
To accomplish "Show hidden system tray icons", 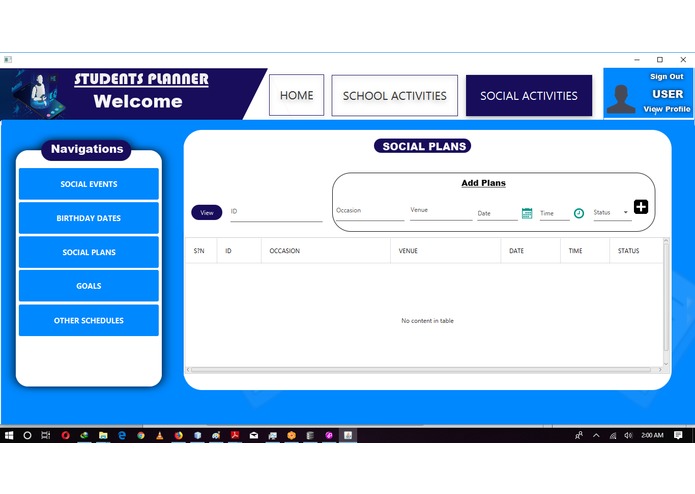I will [596, 435].
